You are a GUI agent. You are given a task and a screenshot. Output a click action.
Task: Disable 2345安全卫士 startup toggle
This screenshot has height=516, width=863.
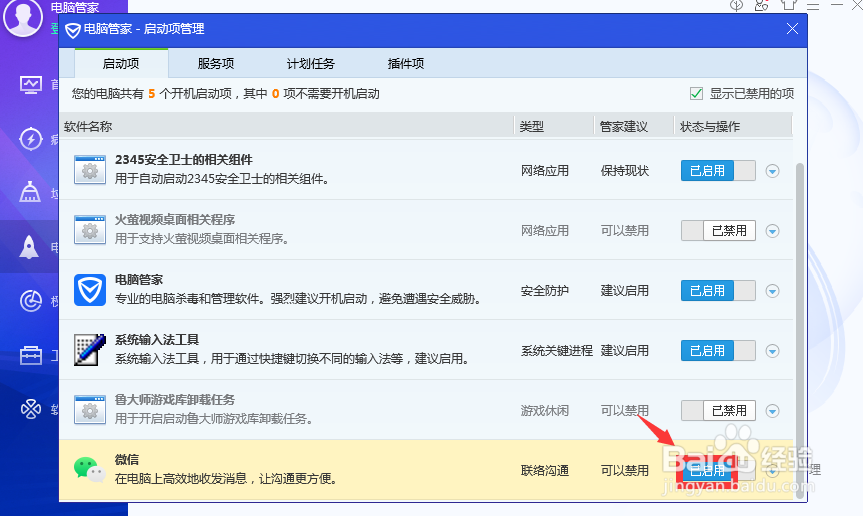(x=718, y=171)
